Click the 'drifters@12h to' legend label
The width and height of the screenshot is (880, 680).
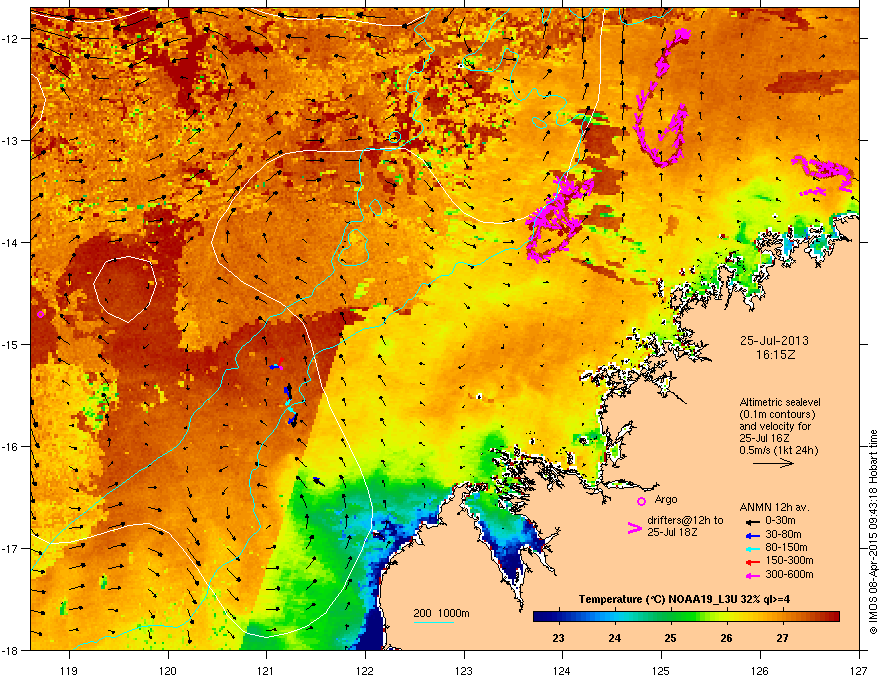pyautogui.click(x=685, y=520)
